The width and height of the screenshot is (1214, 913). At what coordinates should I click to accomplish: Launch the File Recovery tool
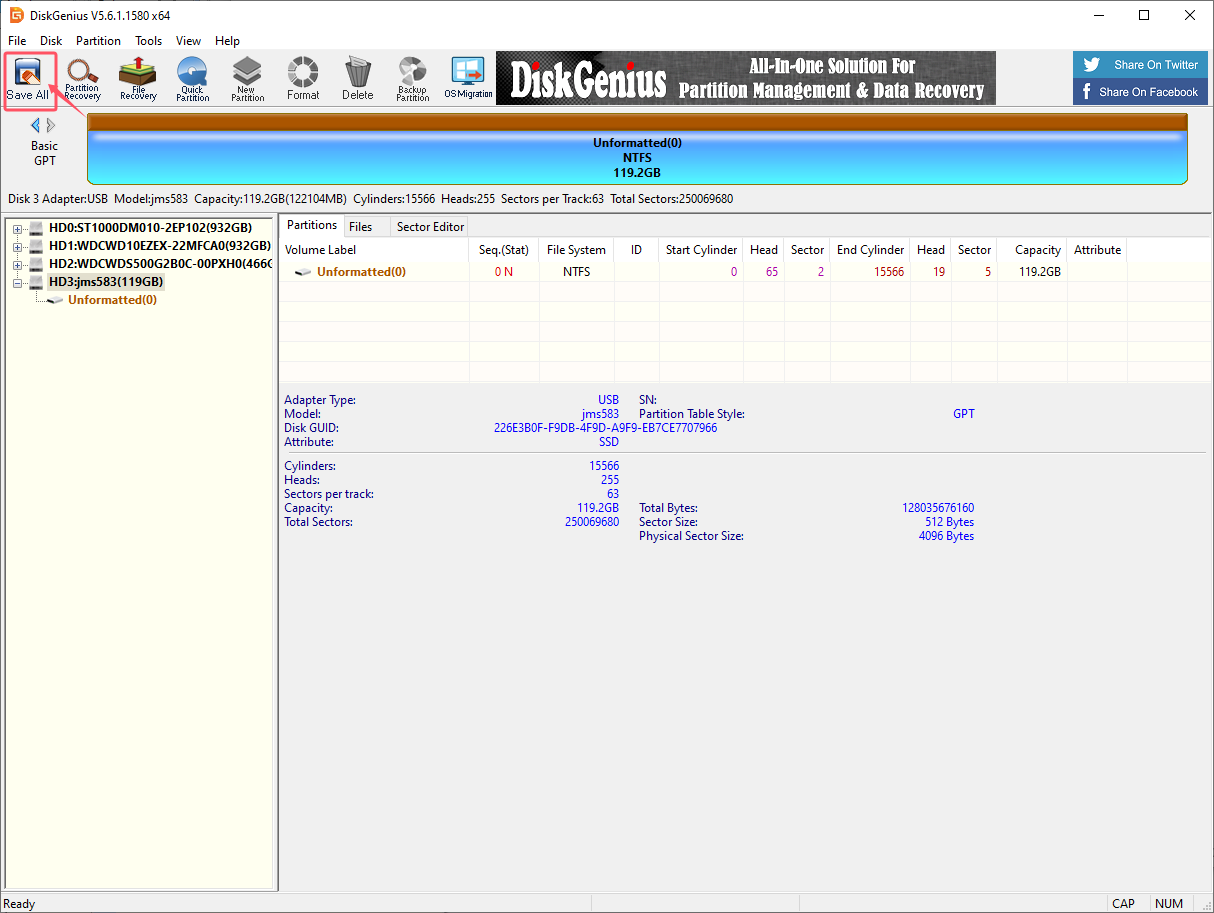pyautogui.click(x=138, y=78)
